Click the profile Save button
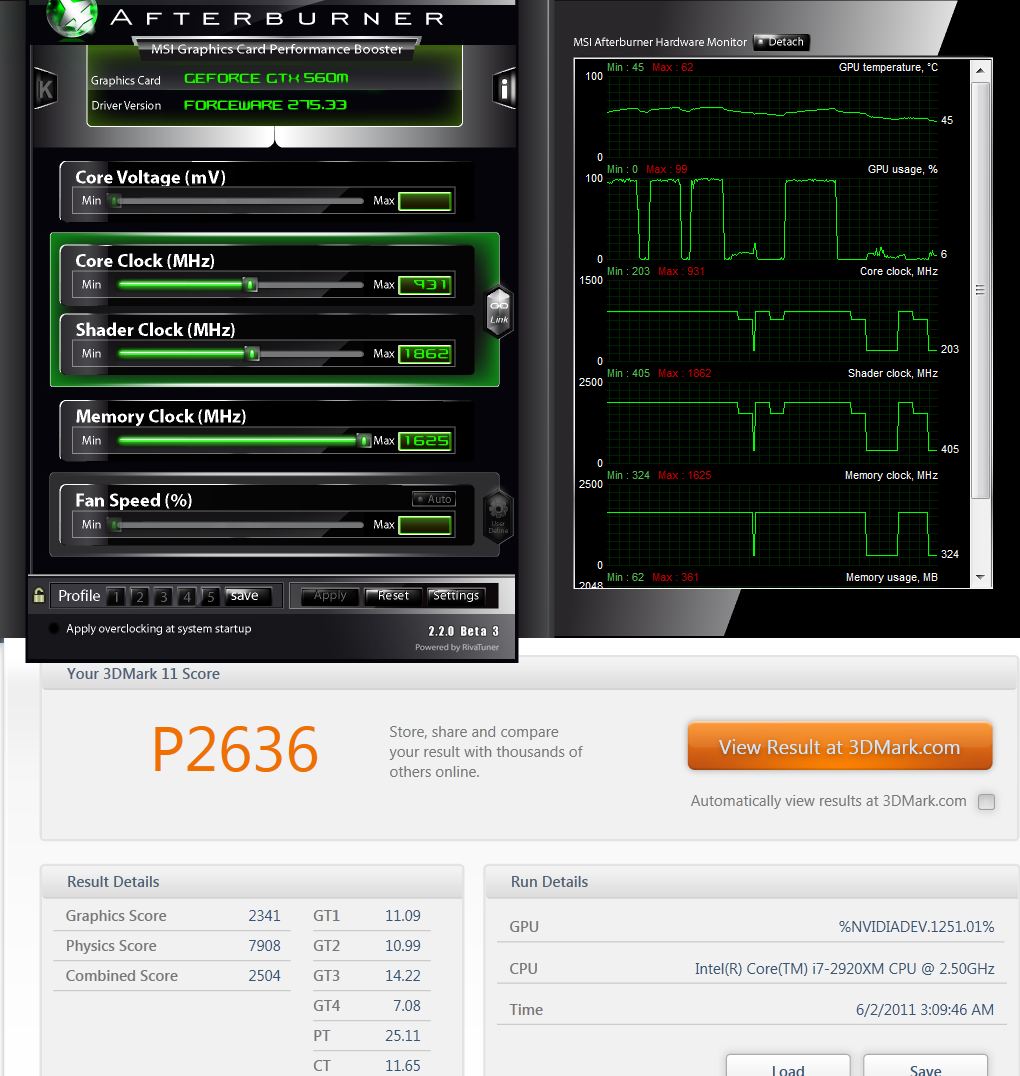Screen dimensions: 1020x1076 (248, 596)
